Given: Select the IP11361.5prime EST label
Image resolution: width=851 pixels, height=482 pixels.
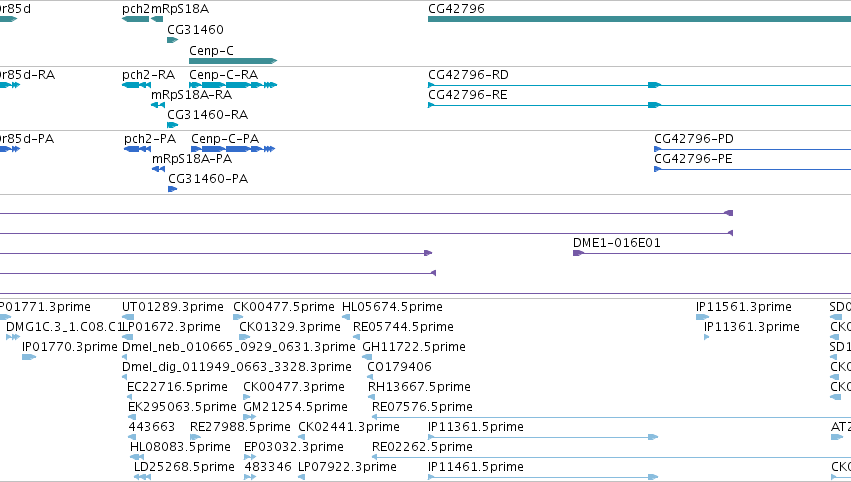Looking at the screenshot, I should pos(476,427).
